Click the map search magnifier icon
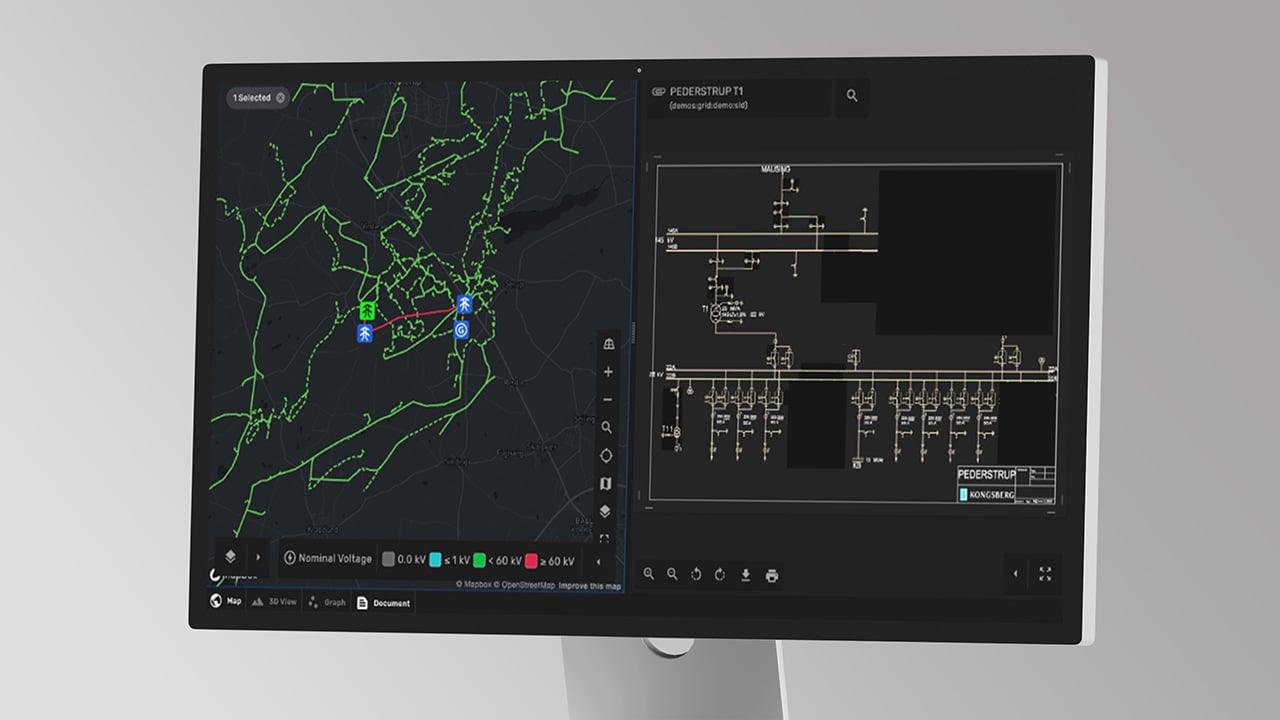The height and width of the screenshot is (720, 1280). pos(607,428)
